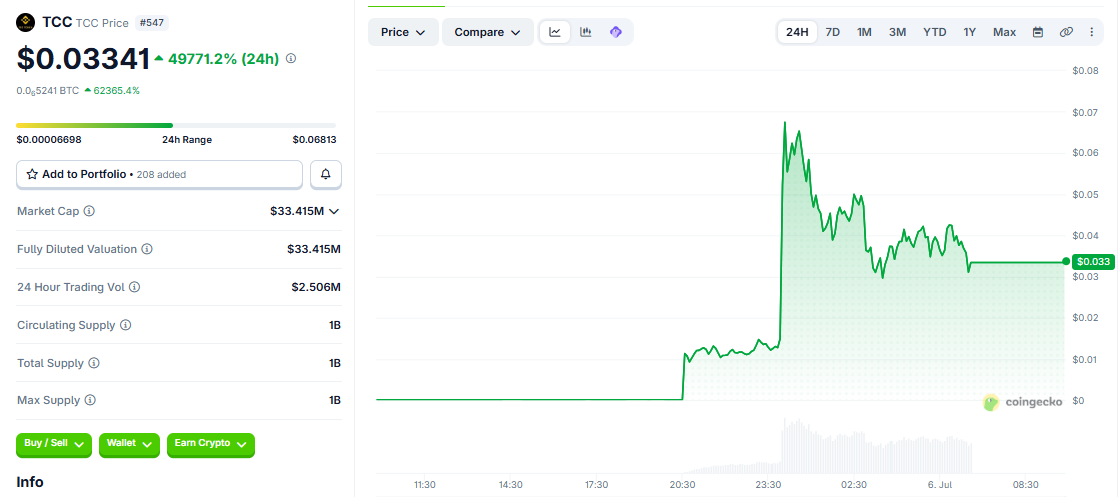The image size is (1119, 497).
Task: Click the $0.033 current price marker
Action: [1093, 261]
